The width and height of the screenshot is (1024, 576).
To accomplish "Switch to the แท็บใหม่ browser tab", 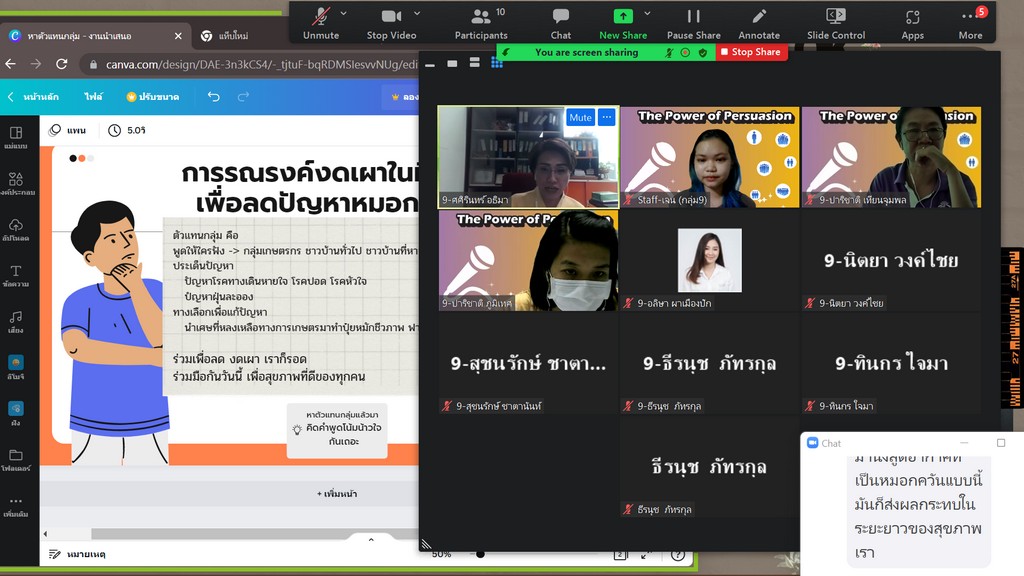I will (233, 36).
